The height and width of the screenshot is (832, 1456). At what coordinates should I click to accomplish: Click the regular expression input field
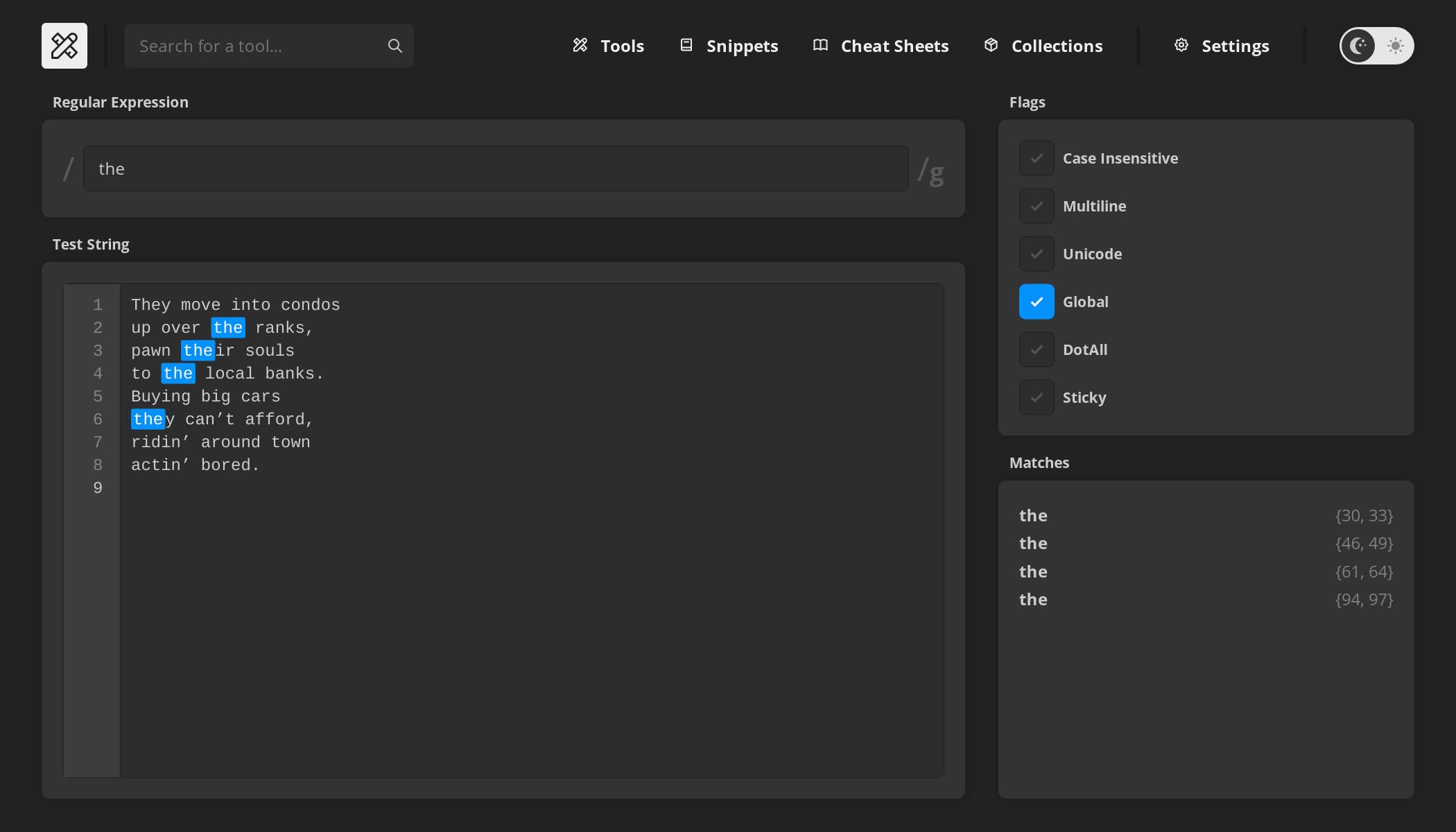tap(496, 168)
